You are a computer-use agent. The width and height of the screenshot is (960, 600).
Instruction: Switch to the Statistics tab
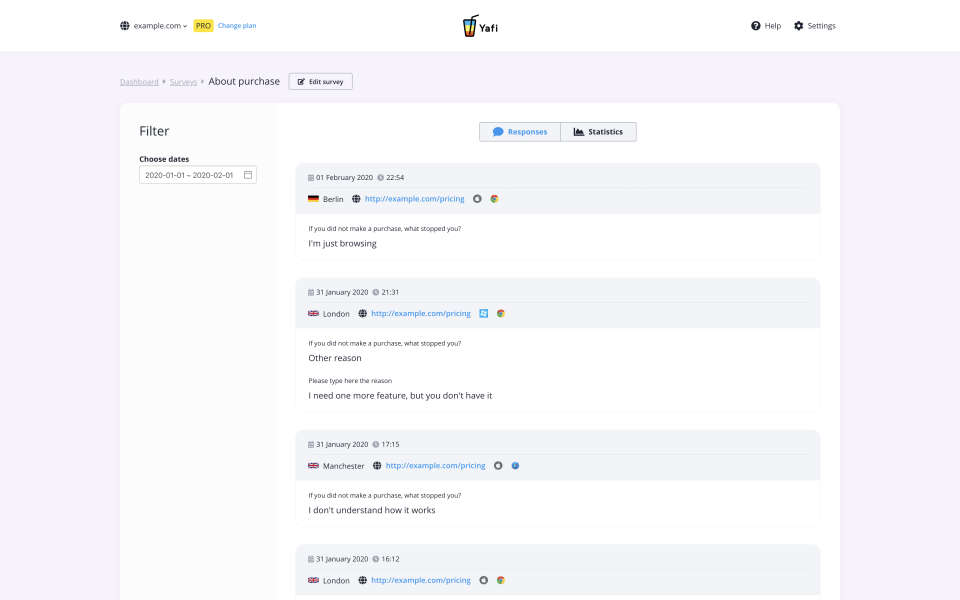point(598,132)
